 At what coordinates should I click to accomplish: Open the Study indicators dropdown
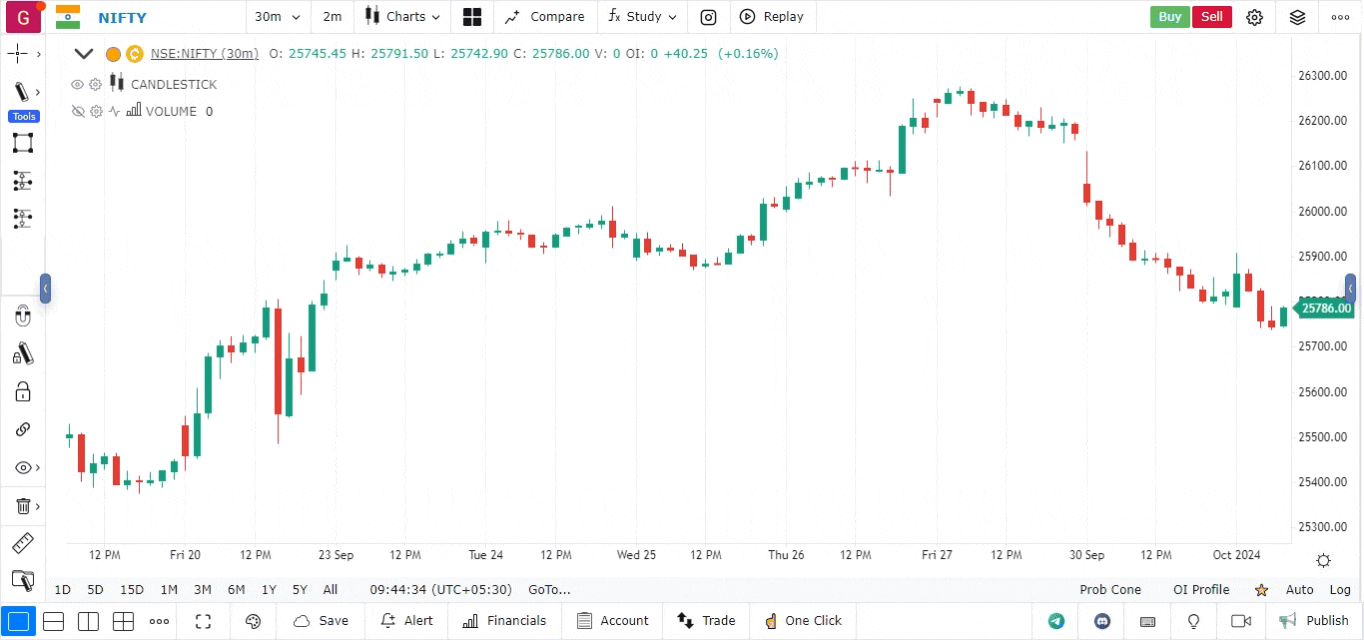click(642, 17)
